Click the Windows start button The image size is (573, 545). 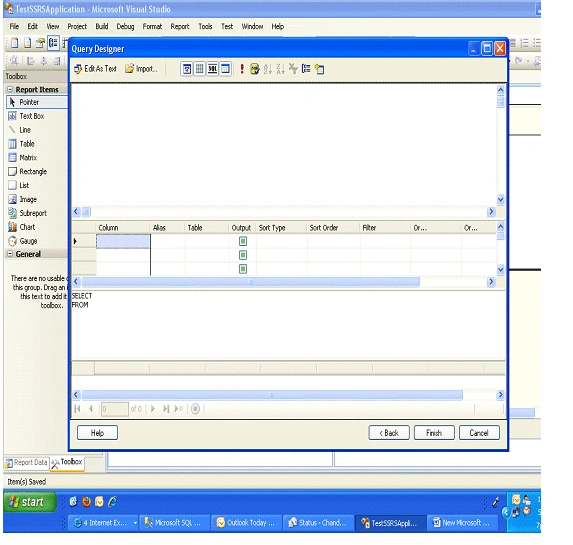point(30,502)
